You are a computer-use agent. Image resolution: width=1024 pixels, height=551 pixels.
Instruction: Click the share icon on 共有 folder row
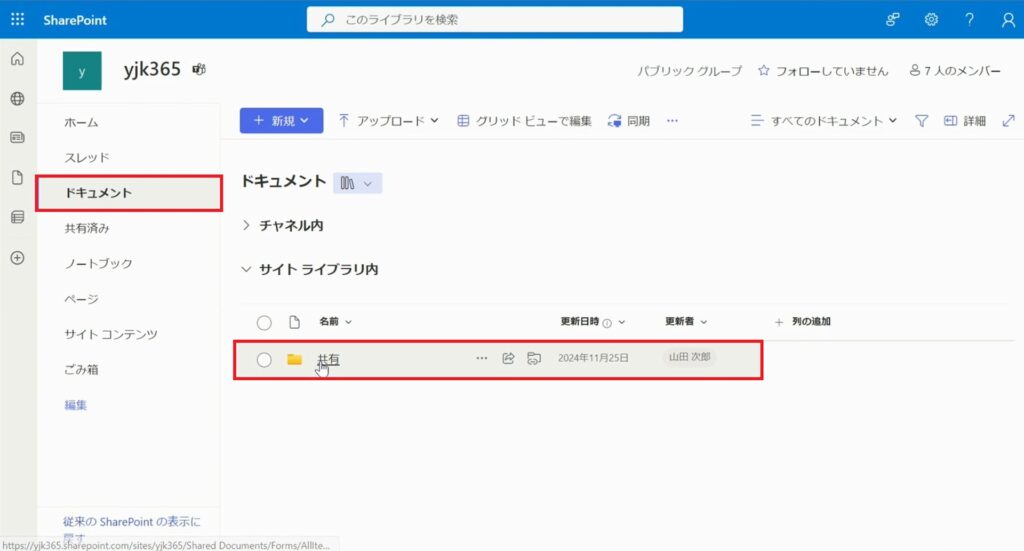pos(508,359)
